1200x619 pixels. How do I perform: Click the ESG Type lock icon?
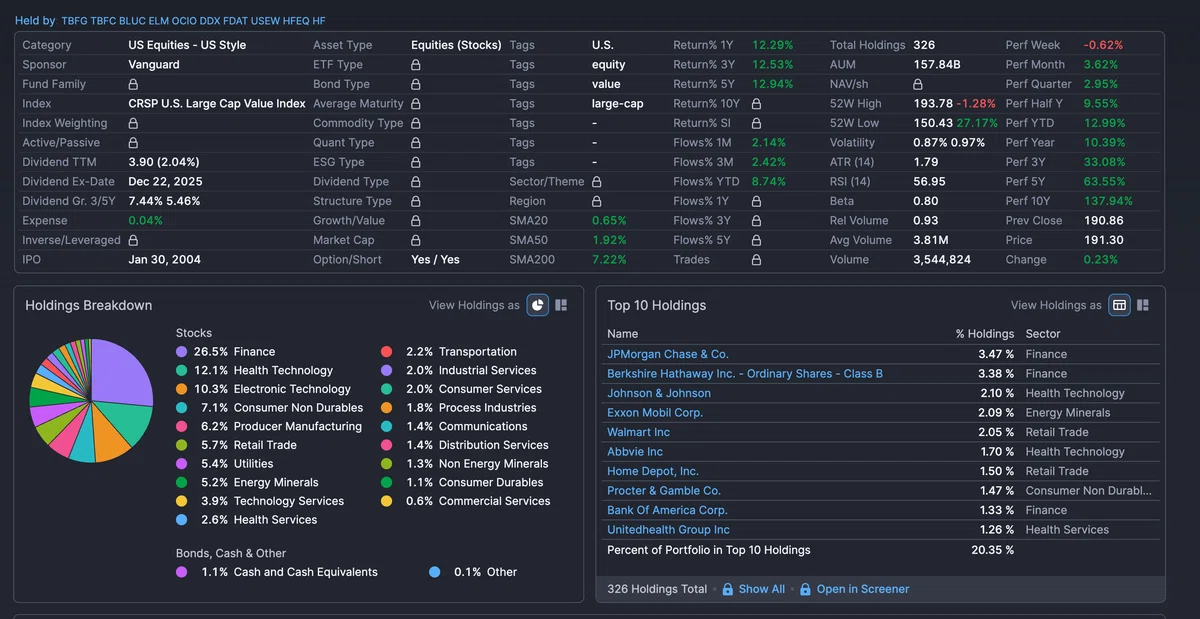tap(416, 162)
